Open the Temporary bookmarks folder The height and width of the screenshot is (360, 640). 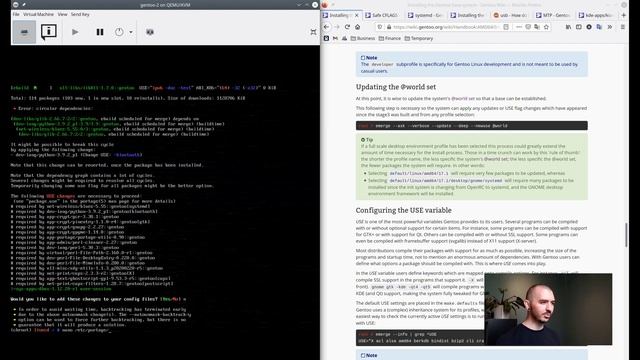click(419, 38)
